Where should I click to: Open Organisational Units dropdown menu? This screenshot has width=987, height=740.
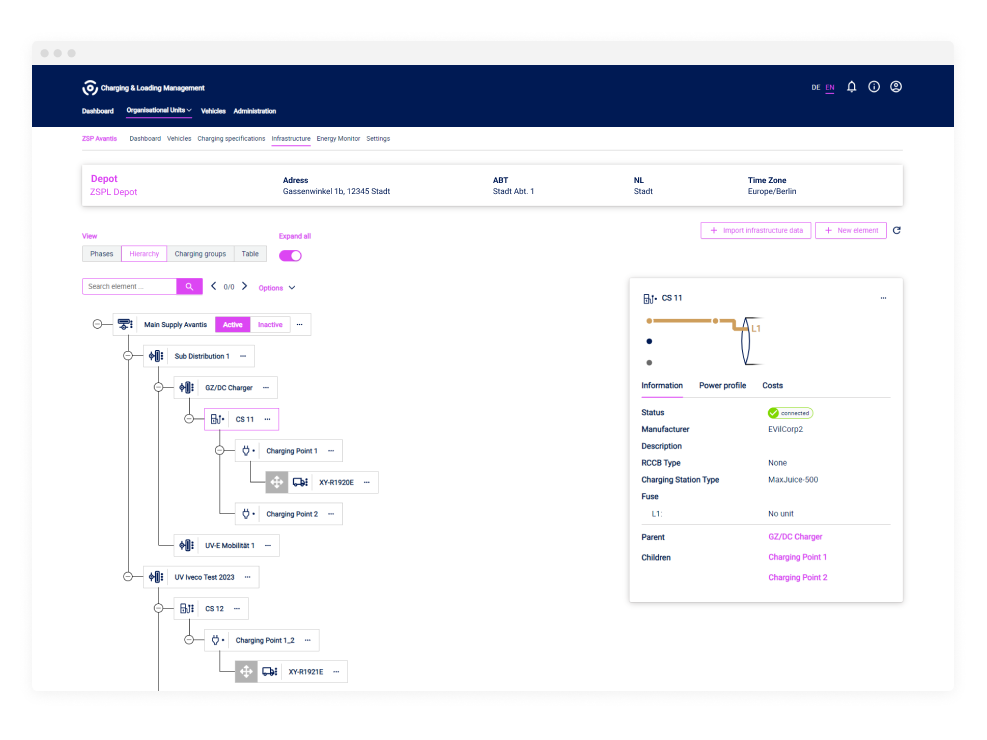160,111
